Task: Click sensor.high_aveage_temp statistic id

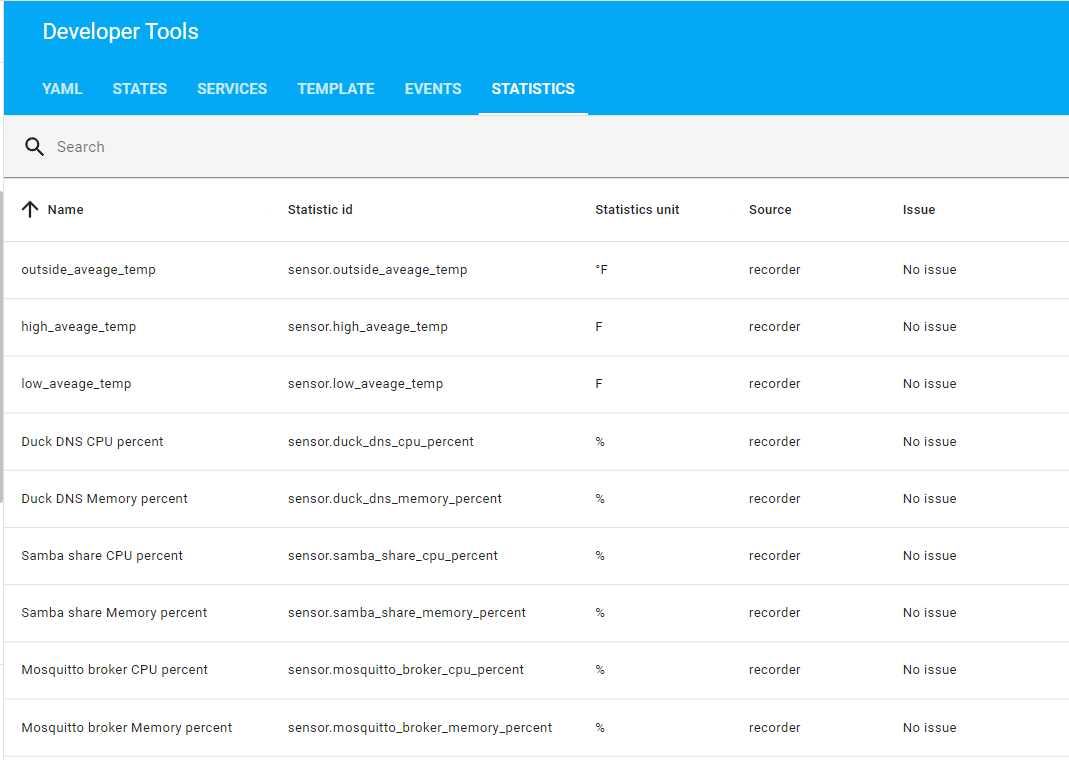Action: pyautogui.click(x=367, y=326)
